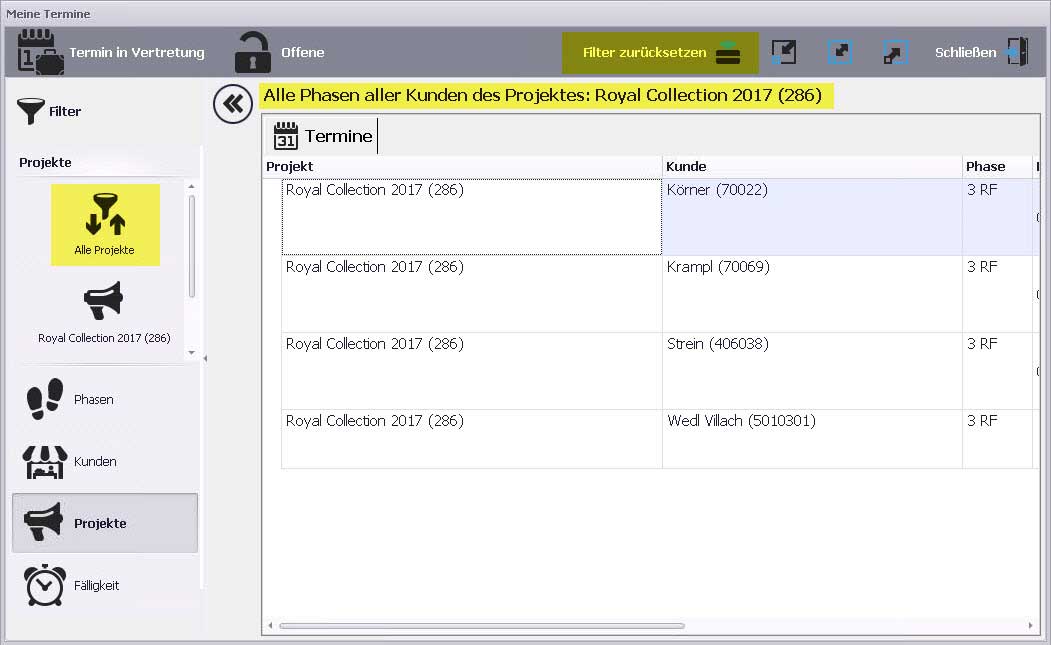This screenshot has height=645, width=1051.
Task: Click the horizontal scrollbar of the table
Action: (481, 626)
